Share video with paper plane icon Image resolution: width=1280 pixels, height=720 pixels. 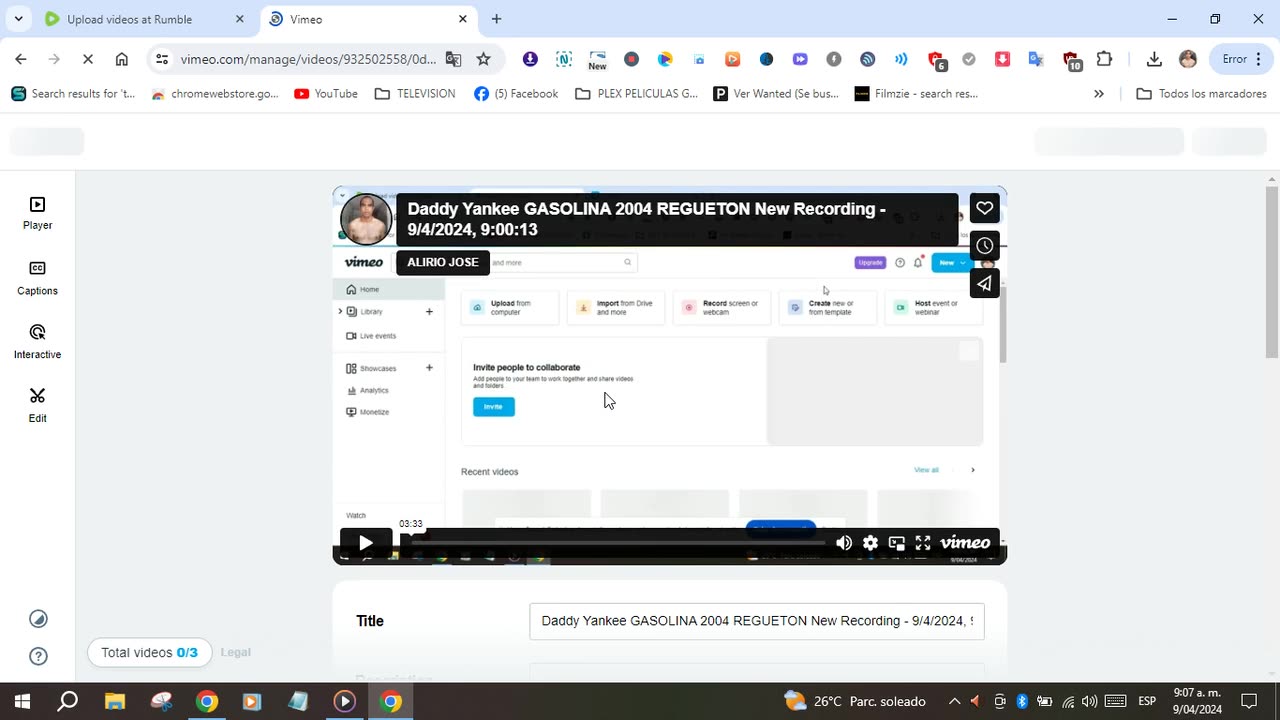(984, 284)
